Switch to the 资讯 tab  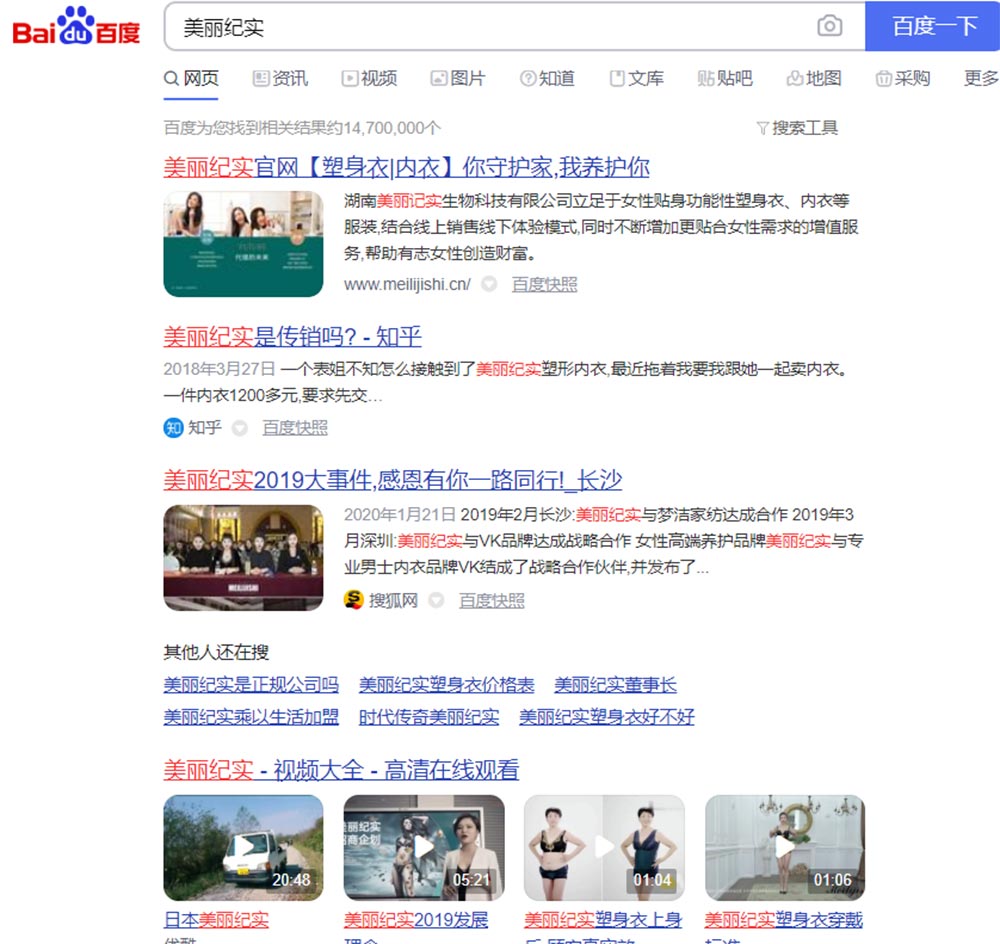(x=280, y=78)
